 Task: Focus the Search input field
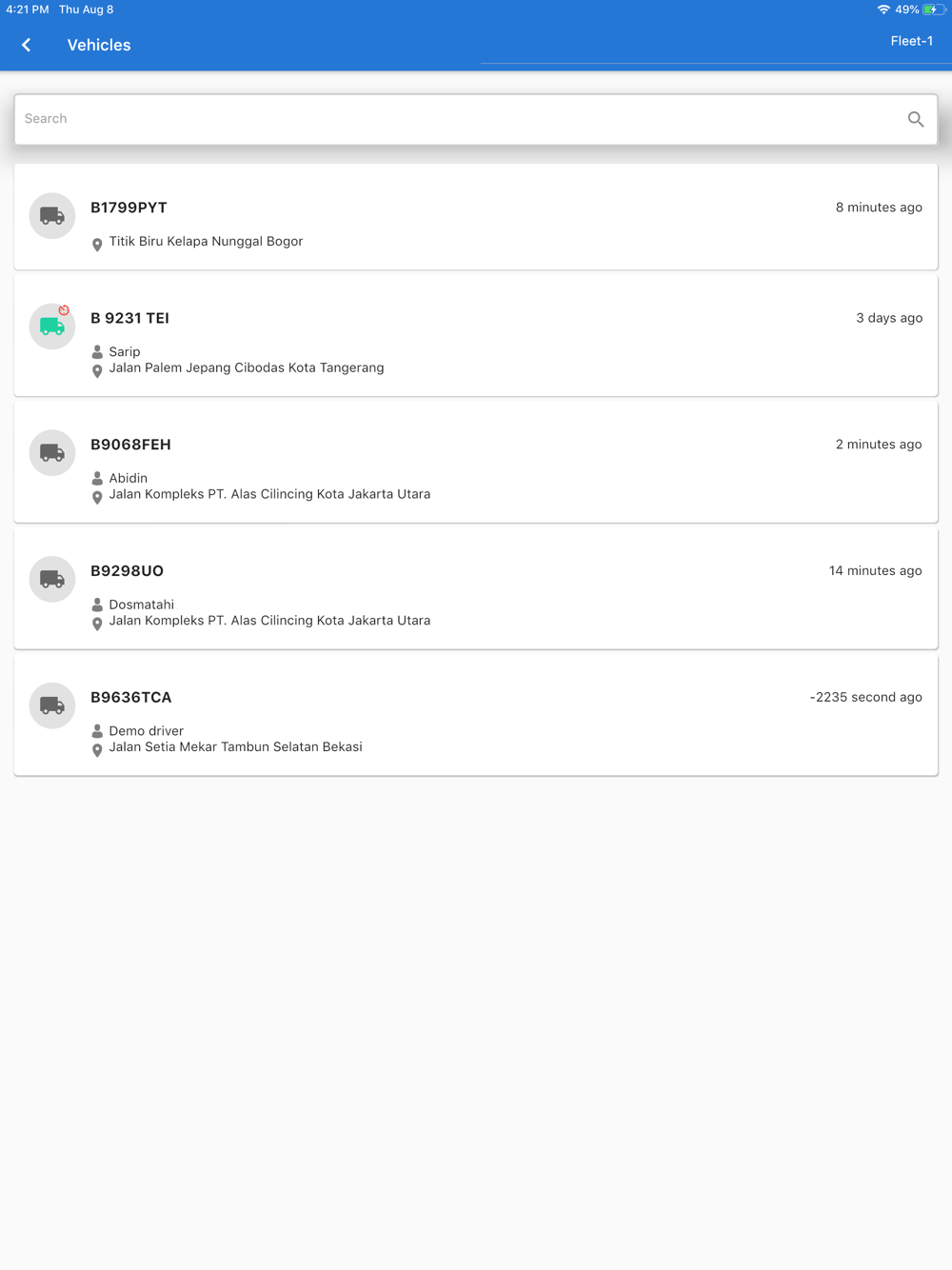coord(476,119)
